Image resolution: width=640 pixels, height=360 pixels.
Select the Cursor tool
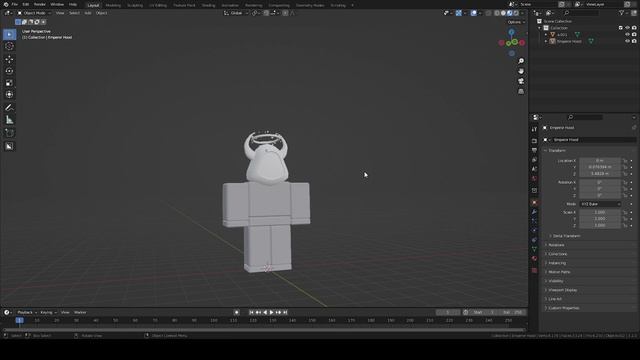(x=9, y=47)
